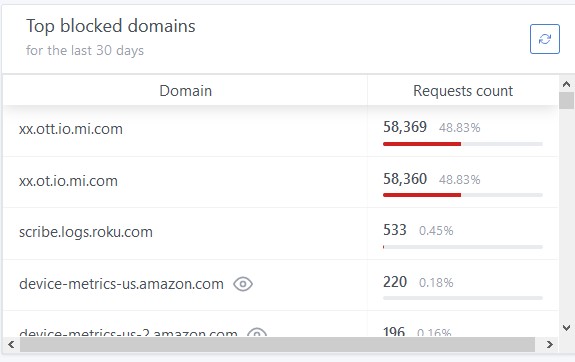Click scribe.logs.roku.com domain
The width and height of the screenshot is (575, 362).
coord(86,232)
